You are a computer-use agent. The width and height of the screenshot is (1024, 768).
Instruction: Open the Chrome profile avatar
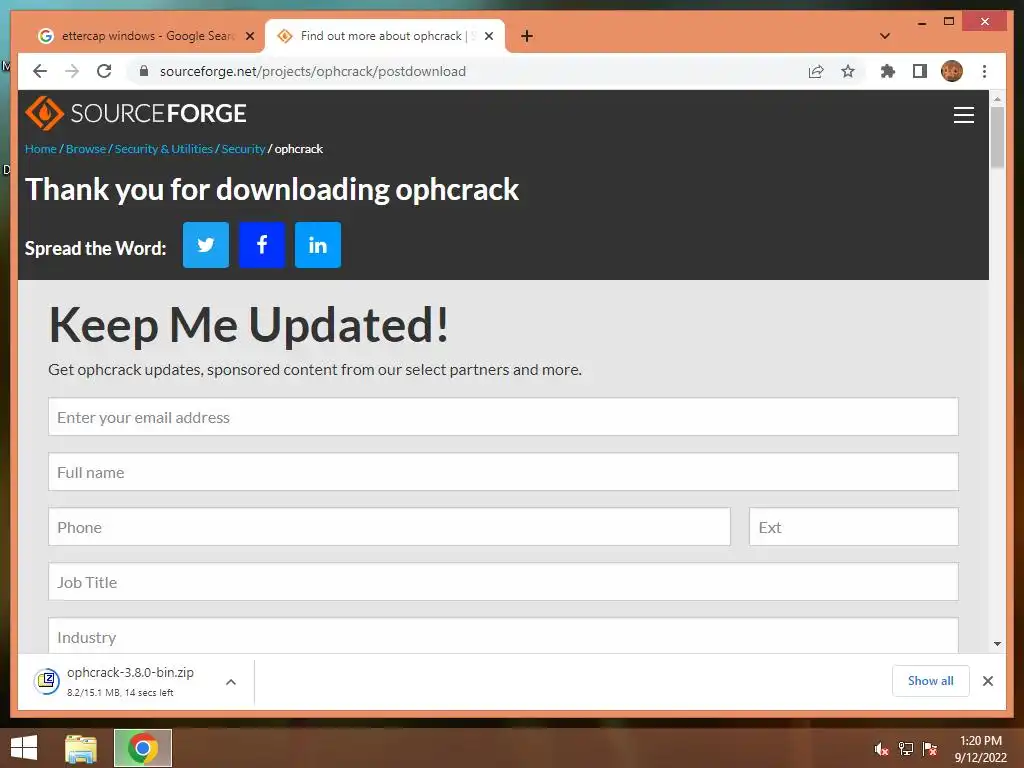[952, 71]
